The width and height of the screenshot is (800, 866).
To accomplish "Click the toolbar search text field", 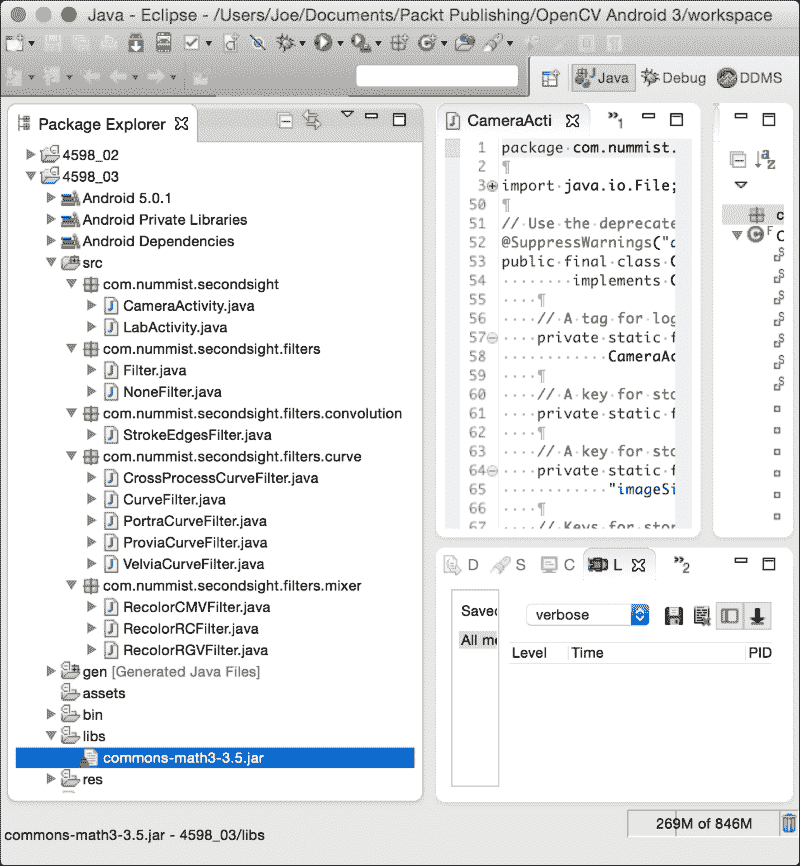I will tap(437, 76).
